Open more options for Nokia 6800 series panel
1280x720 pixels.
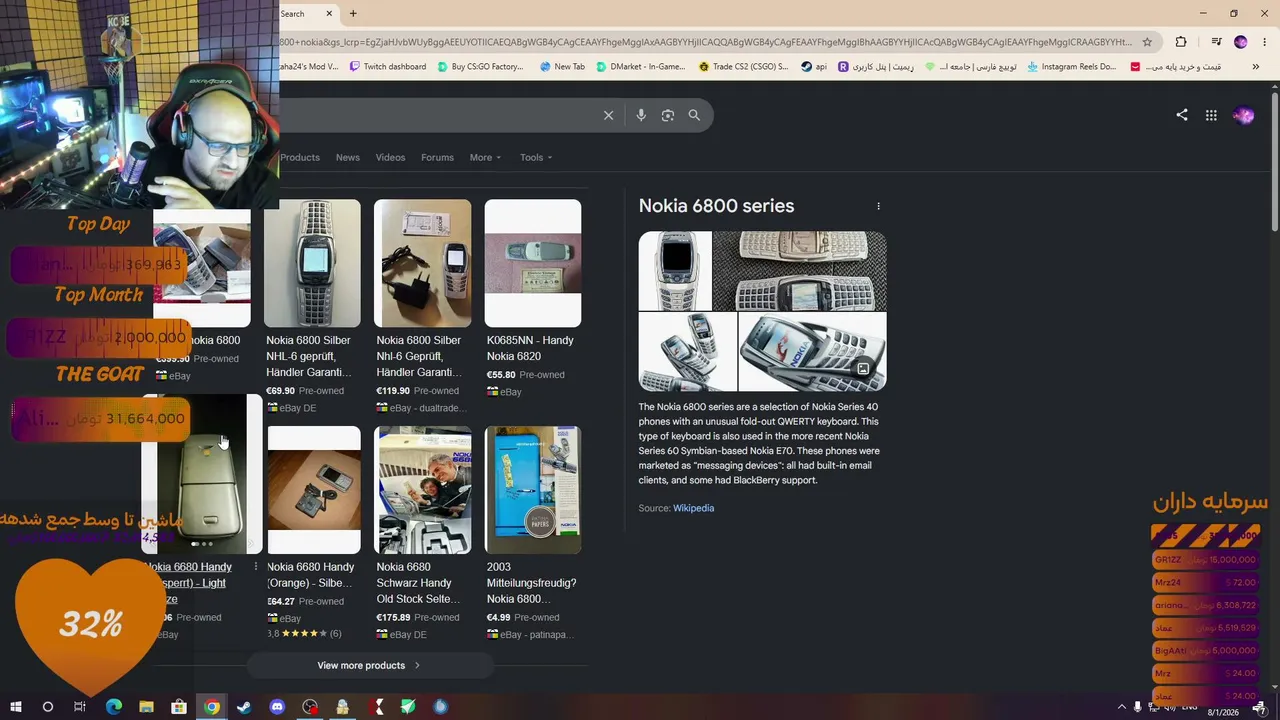coord(878,206)
